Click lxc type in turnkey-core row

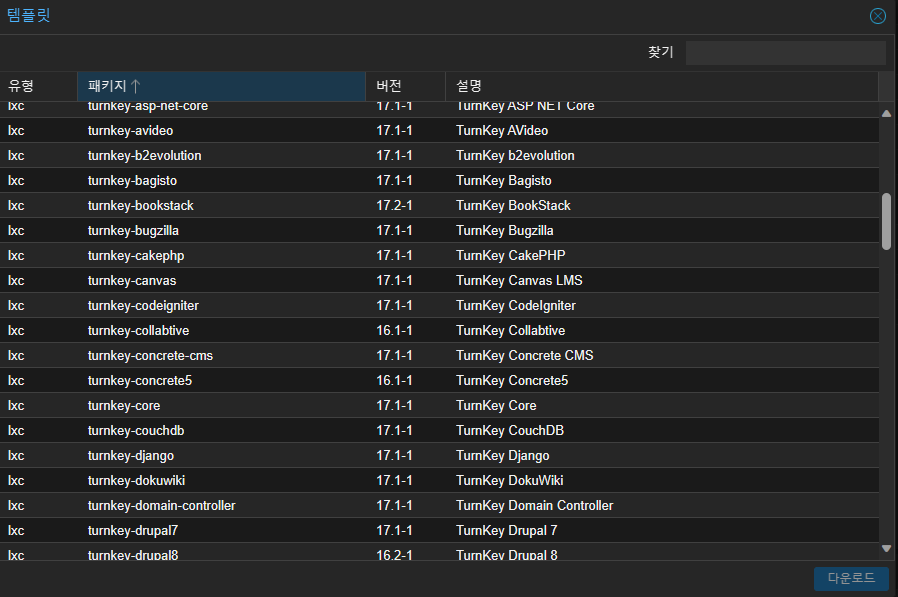tap(16, 406)
